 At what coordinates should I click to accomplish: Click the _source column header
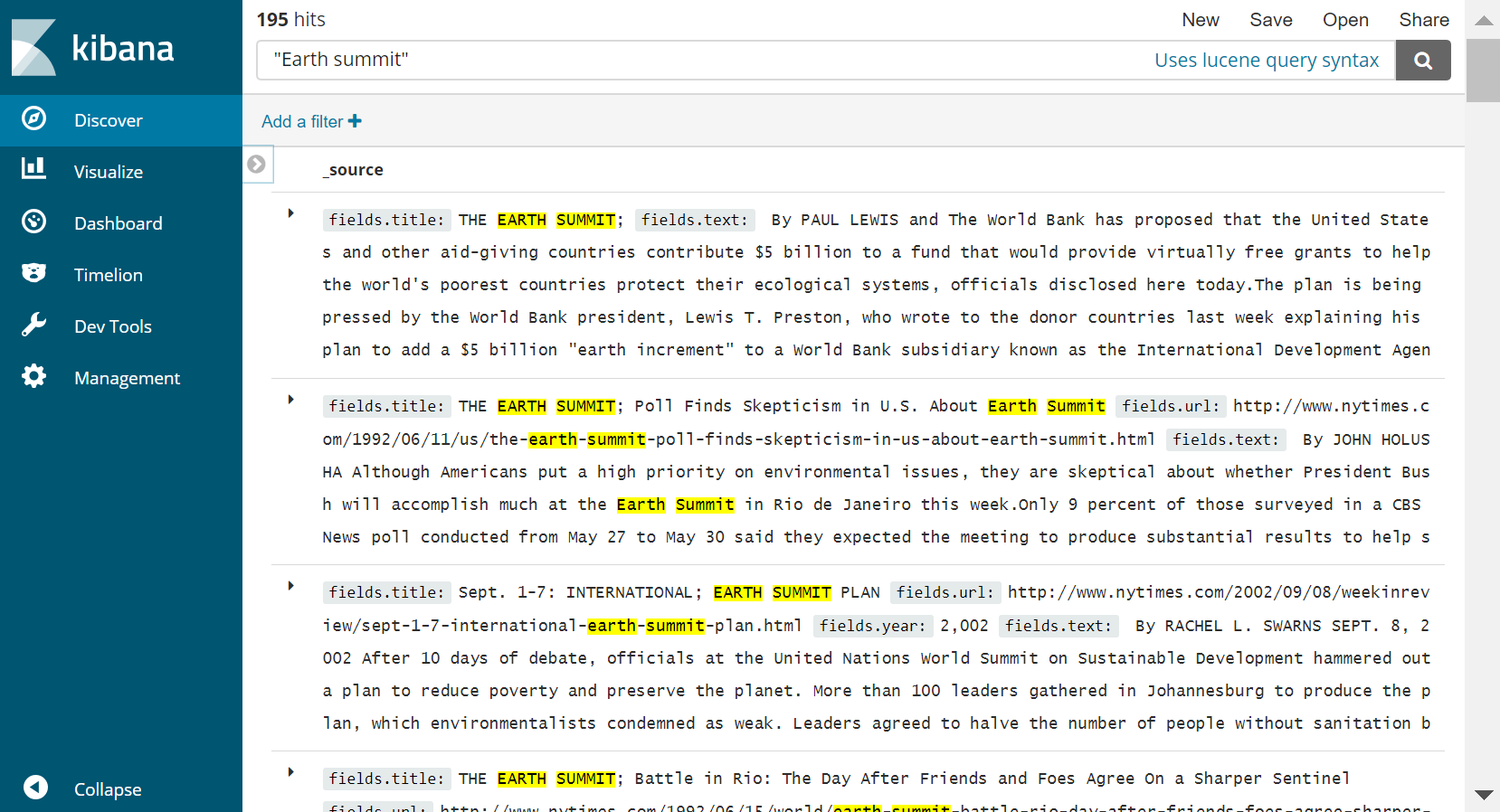coord(353,170)
